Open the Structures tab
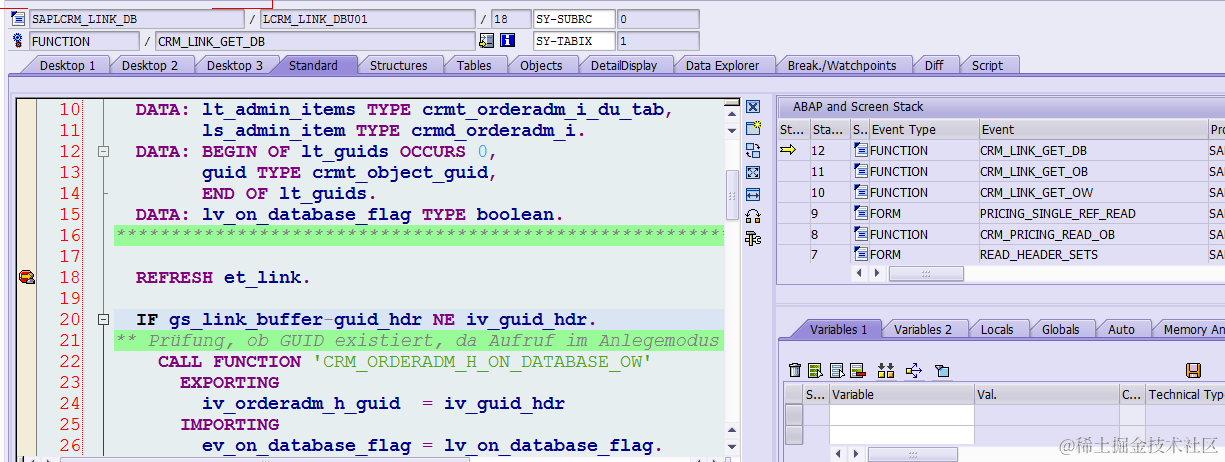This screenshot has width=1225, height=462. [398, 65]
